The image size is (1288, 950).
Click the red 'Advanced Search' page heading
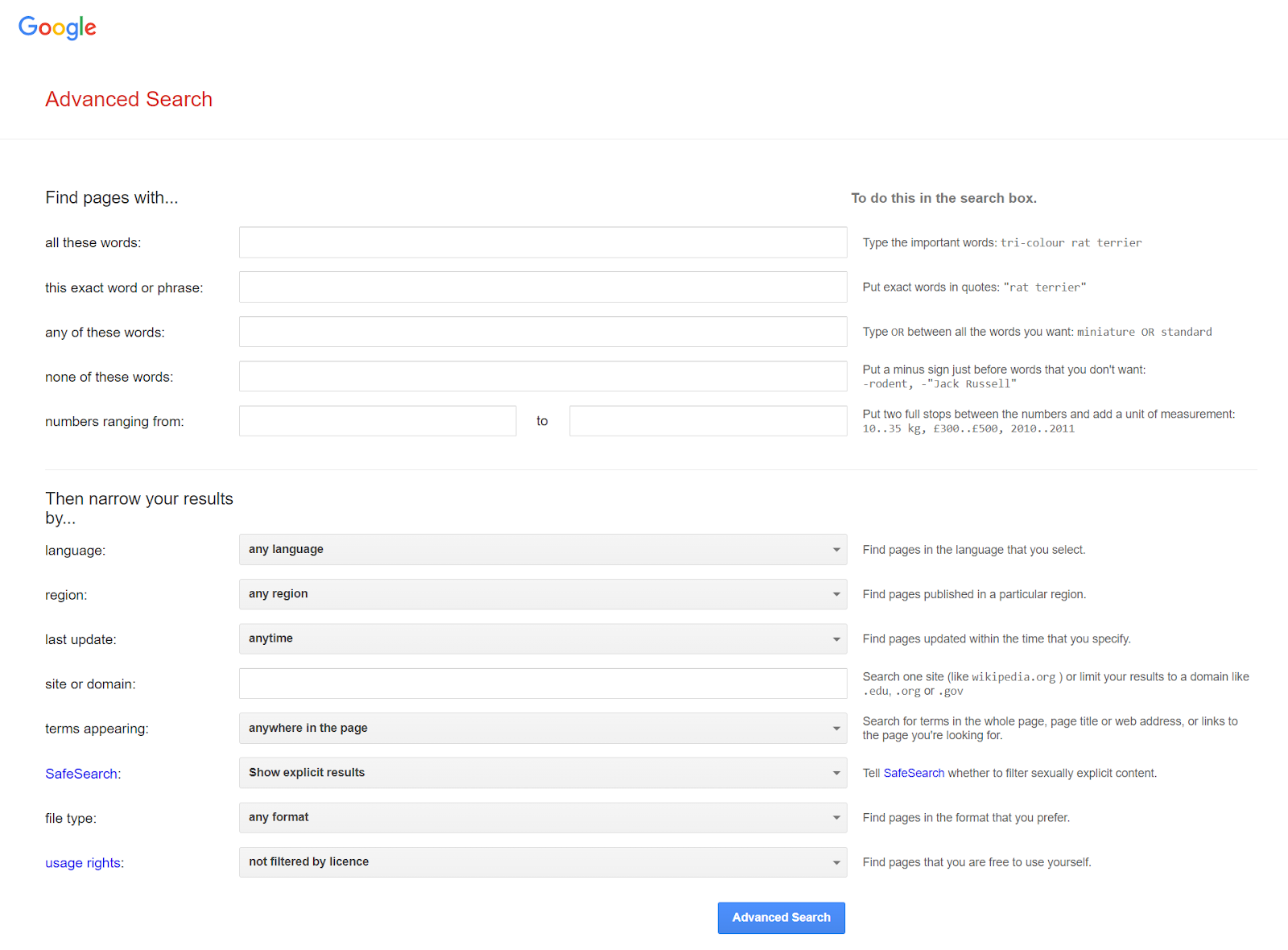click(x=129, y=99)
